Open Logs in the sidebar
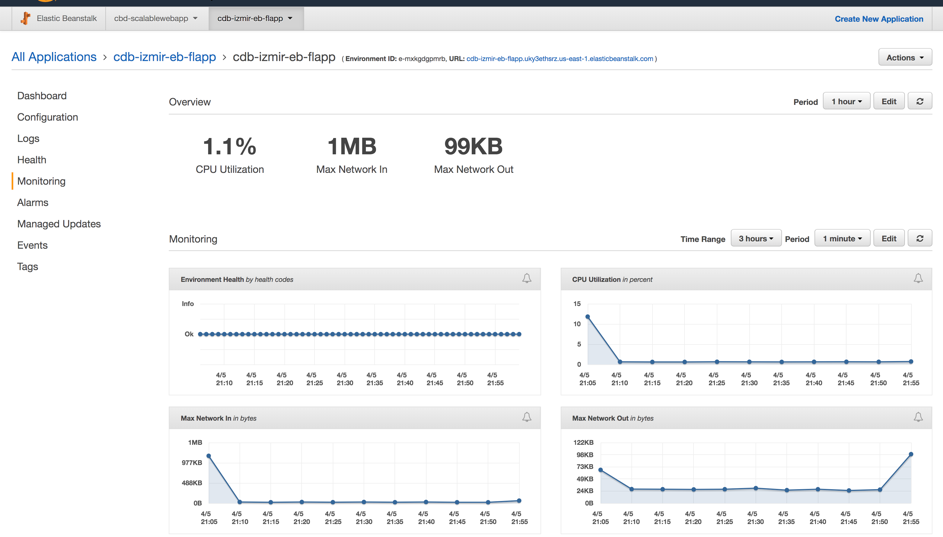 28,138
